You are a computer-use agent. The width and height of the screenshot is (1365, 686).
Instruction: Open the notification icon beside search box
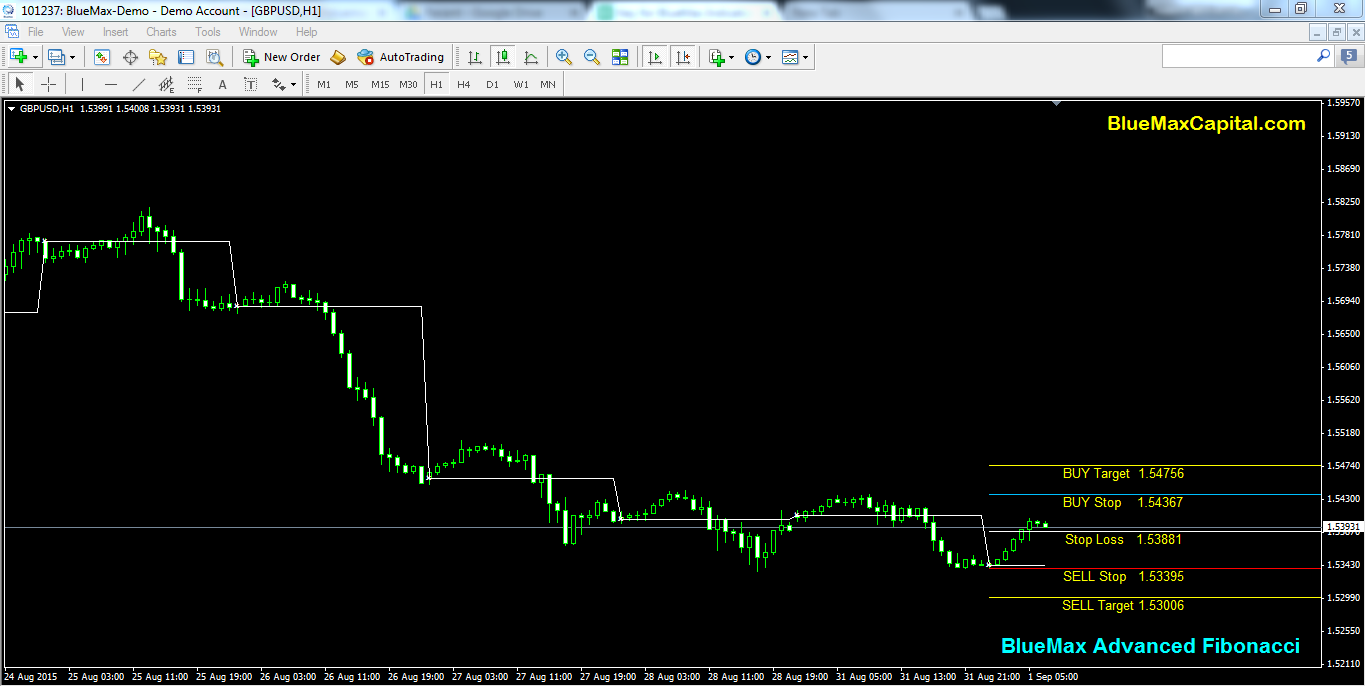[x=1350, y=57]
